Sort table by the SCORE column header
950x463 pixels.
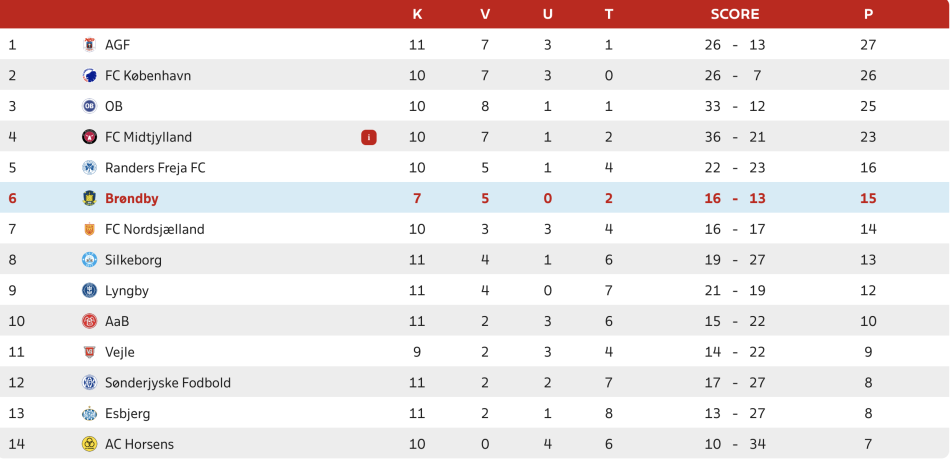[x=735, y=14]
